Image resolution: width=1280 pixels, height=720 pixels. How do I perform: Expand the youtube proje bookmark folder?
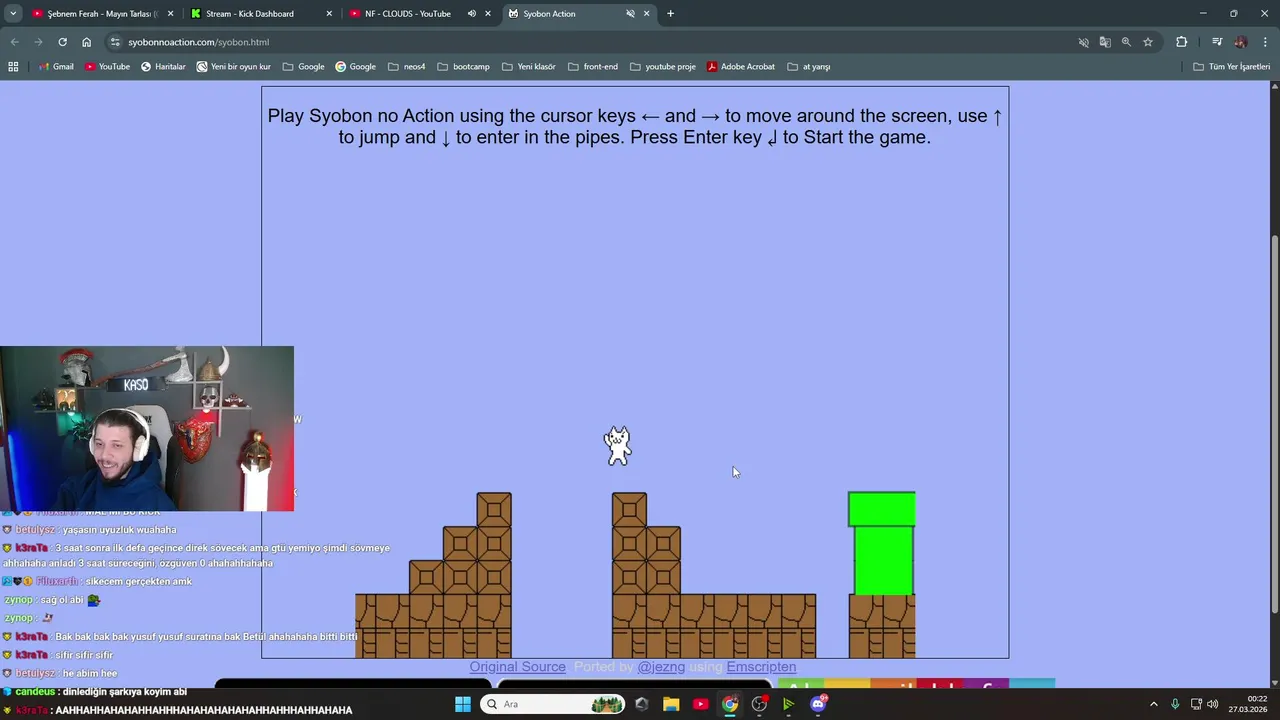coord(662,67)
